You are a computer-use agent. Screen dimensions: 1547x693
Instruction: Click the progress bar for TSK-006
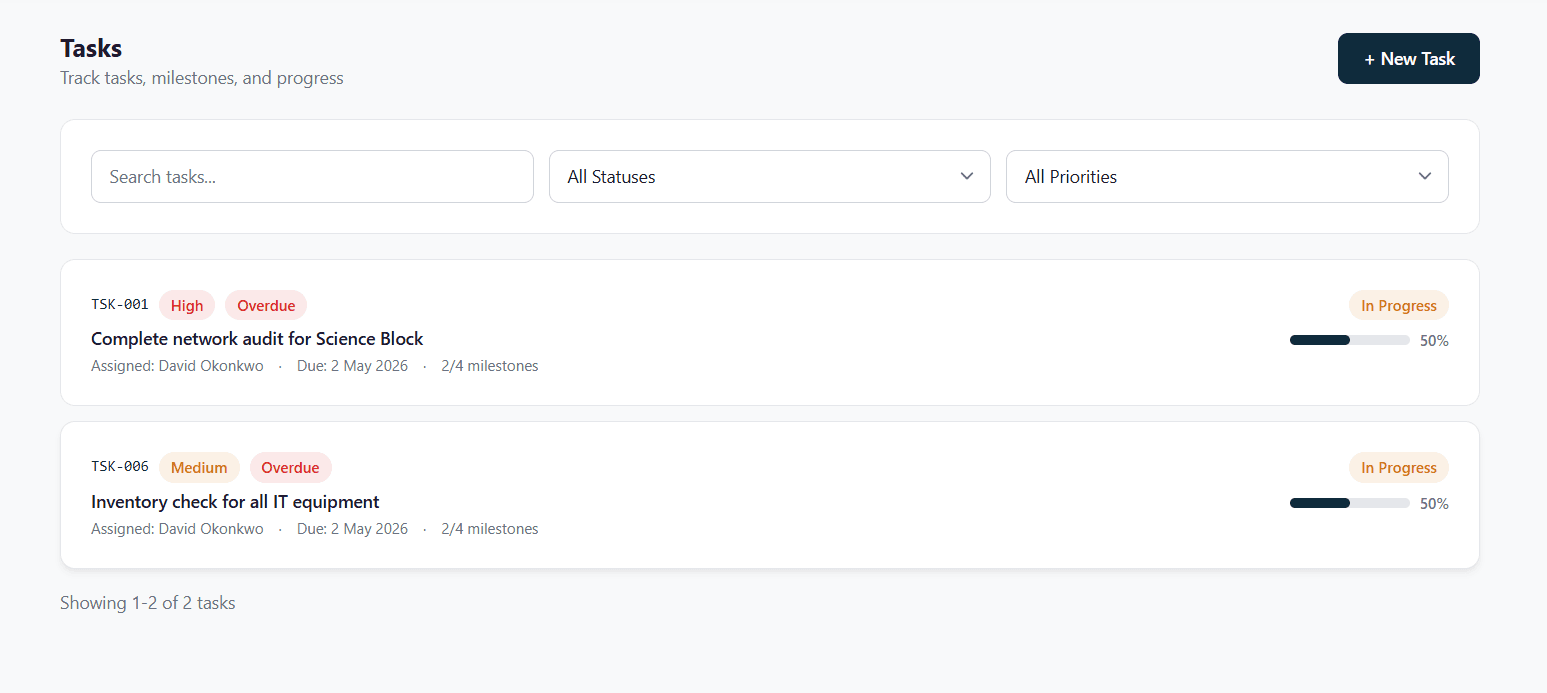[1350, 503]
